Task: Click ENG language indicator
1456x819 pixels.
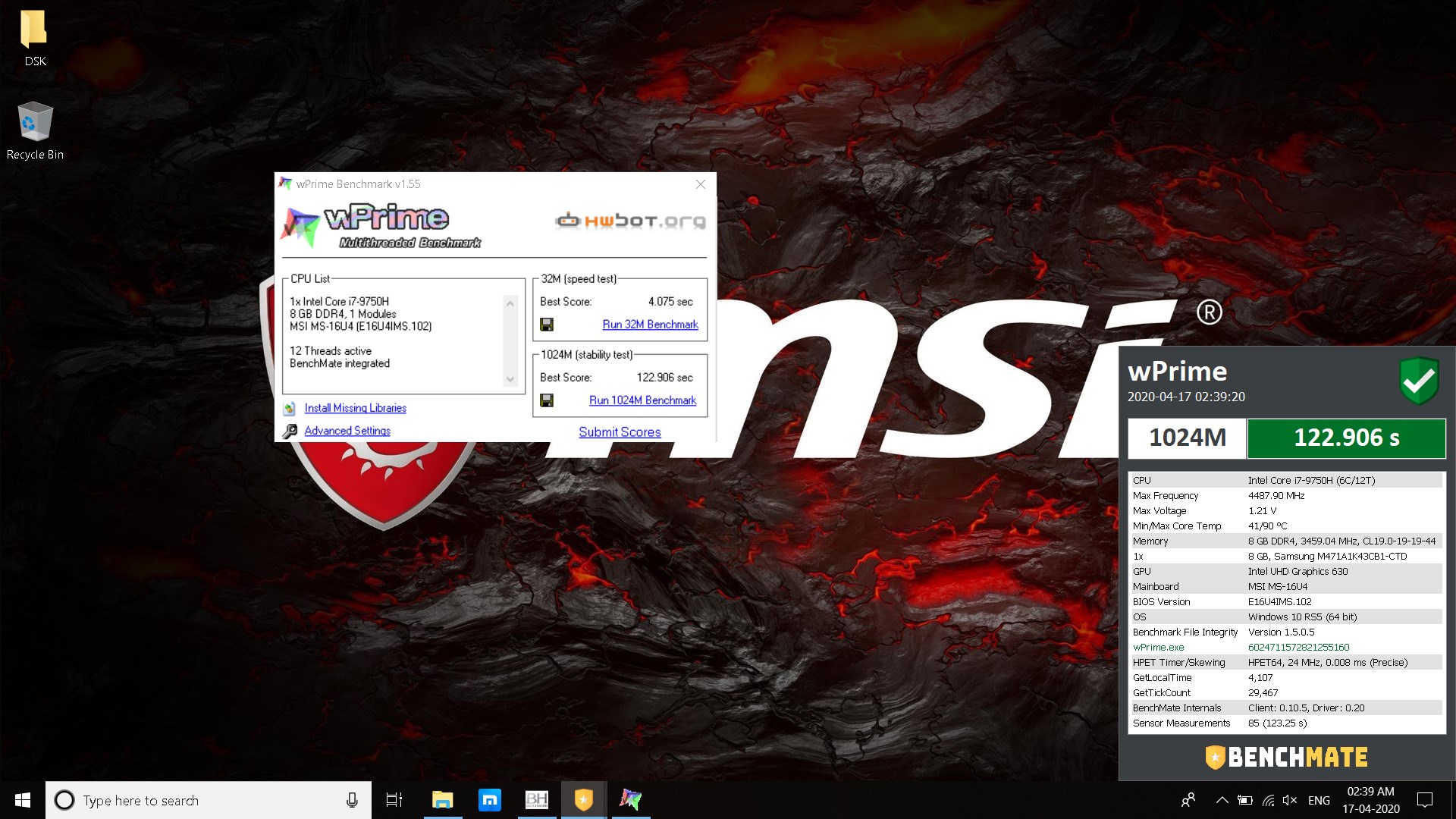Action: pyautogui.click(x=1319, y=800)
